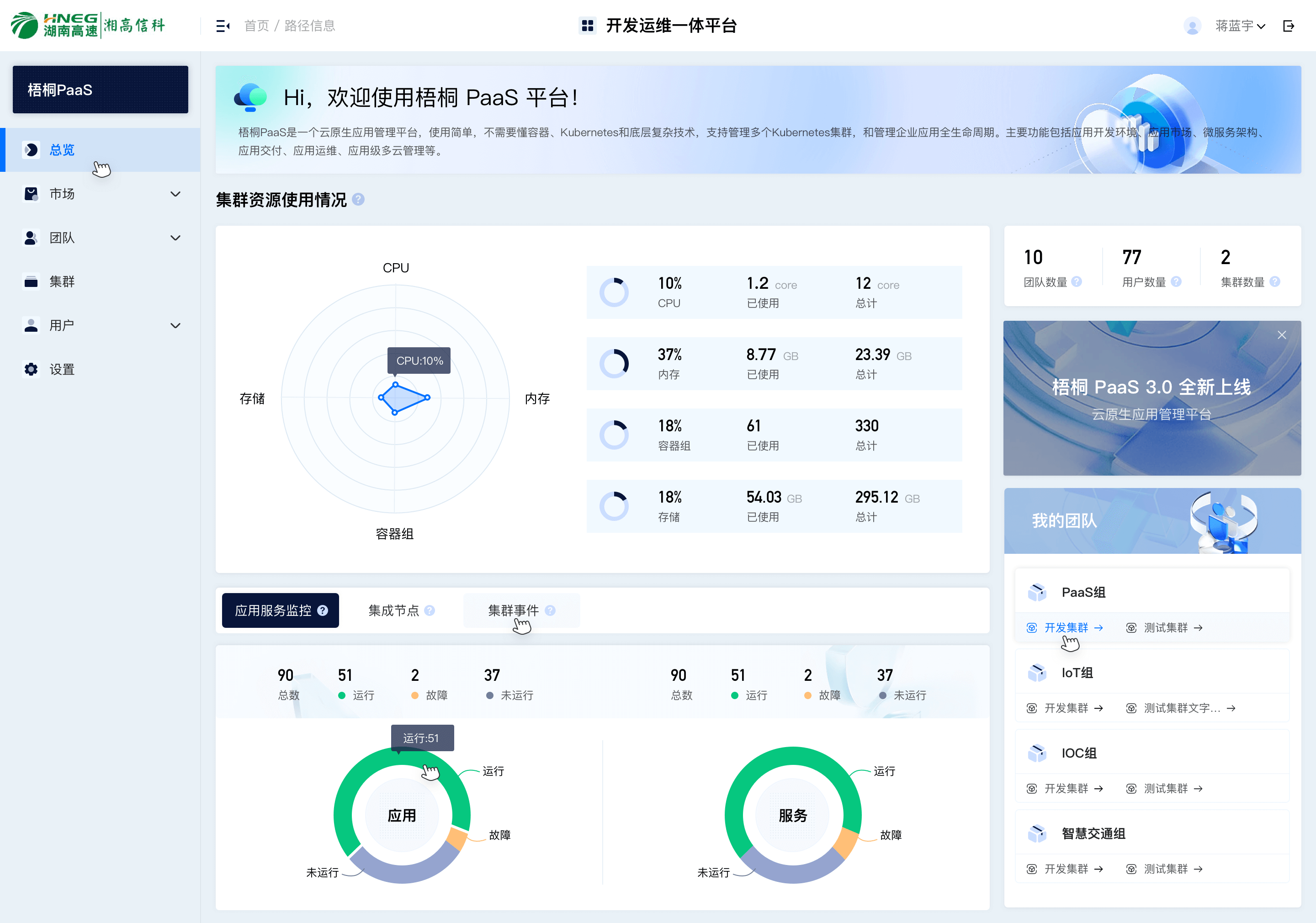
Task: Click help icon beside 集群数量
Action: point(1275,281)
